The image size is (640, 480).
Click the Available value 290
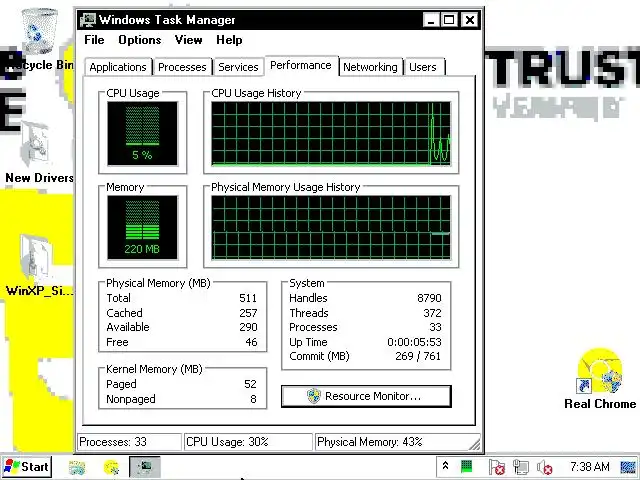248,327
